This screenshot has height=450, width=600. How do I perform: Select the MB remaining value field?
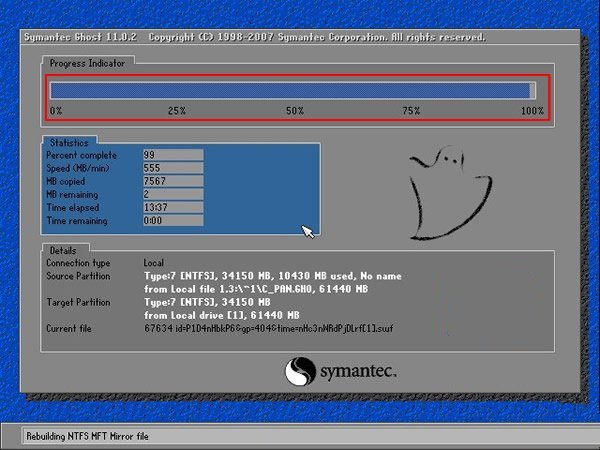coord(174,194)
